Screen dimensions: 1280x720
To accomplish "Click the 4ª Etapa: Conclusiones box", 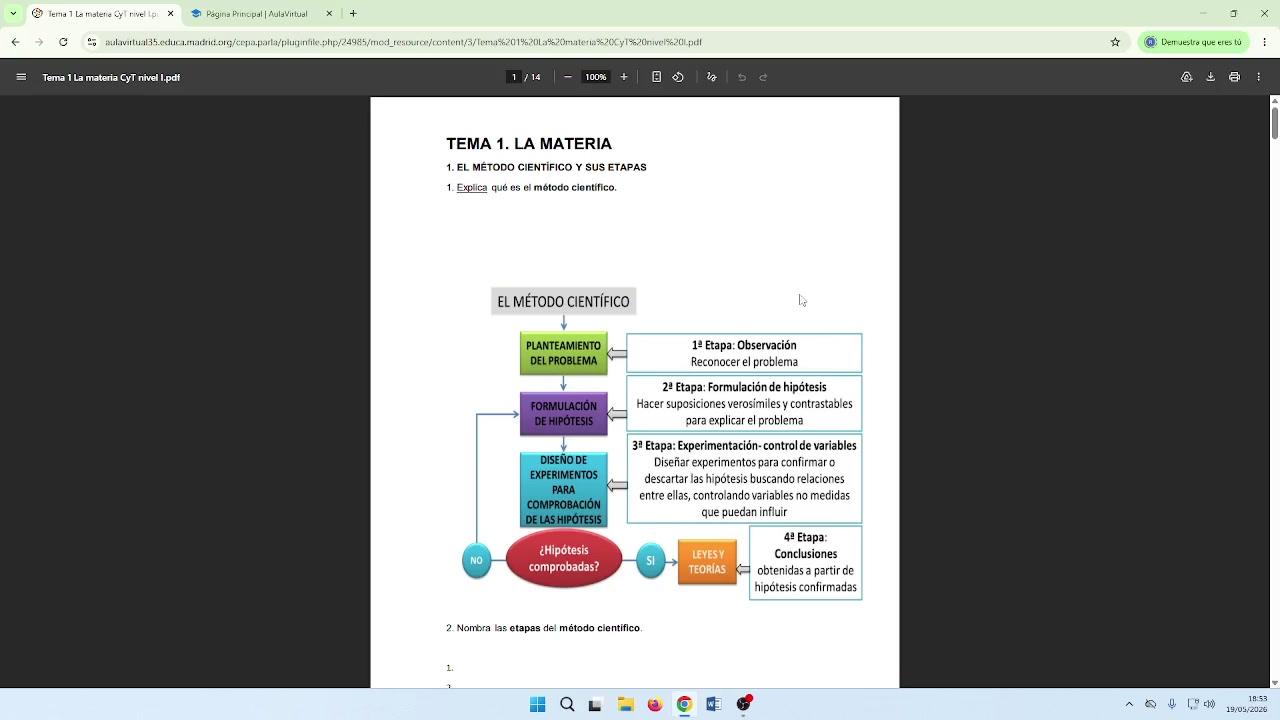I will [805, 563].
